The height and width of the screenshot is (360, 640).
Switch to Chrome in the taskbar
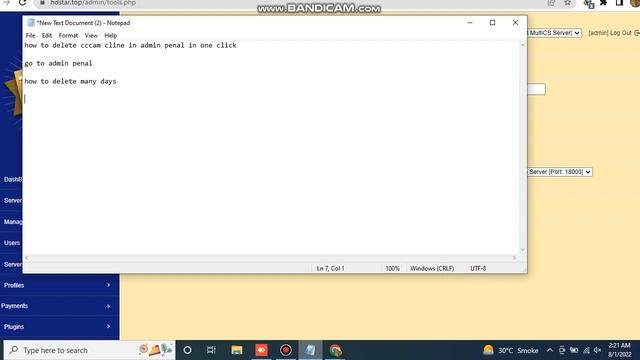coord(336,350)
